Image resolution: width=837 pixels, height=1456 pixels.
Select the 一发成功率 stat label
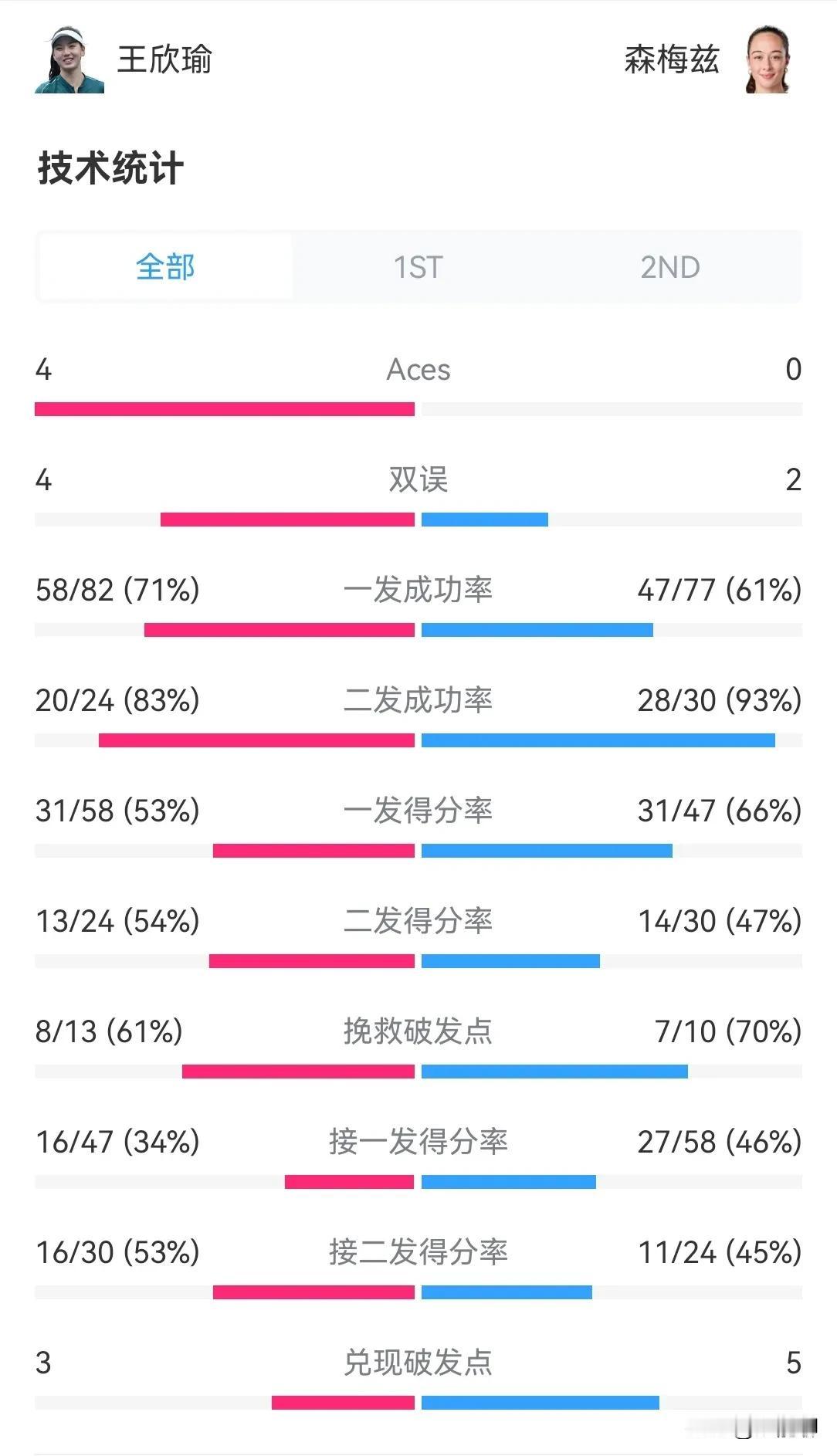[x=418, y=590]
